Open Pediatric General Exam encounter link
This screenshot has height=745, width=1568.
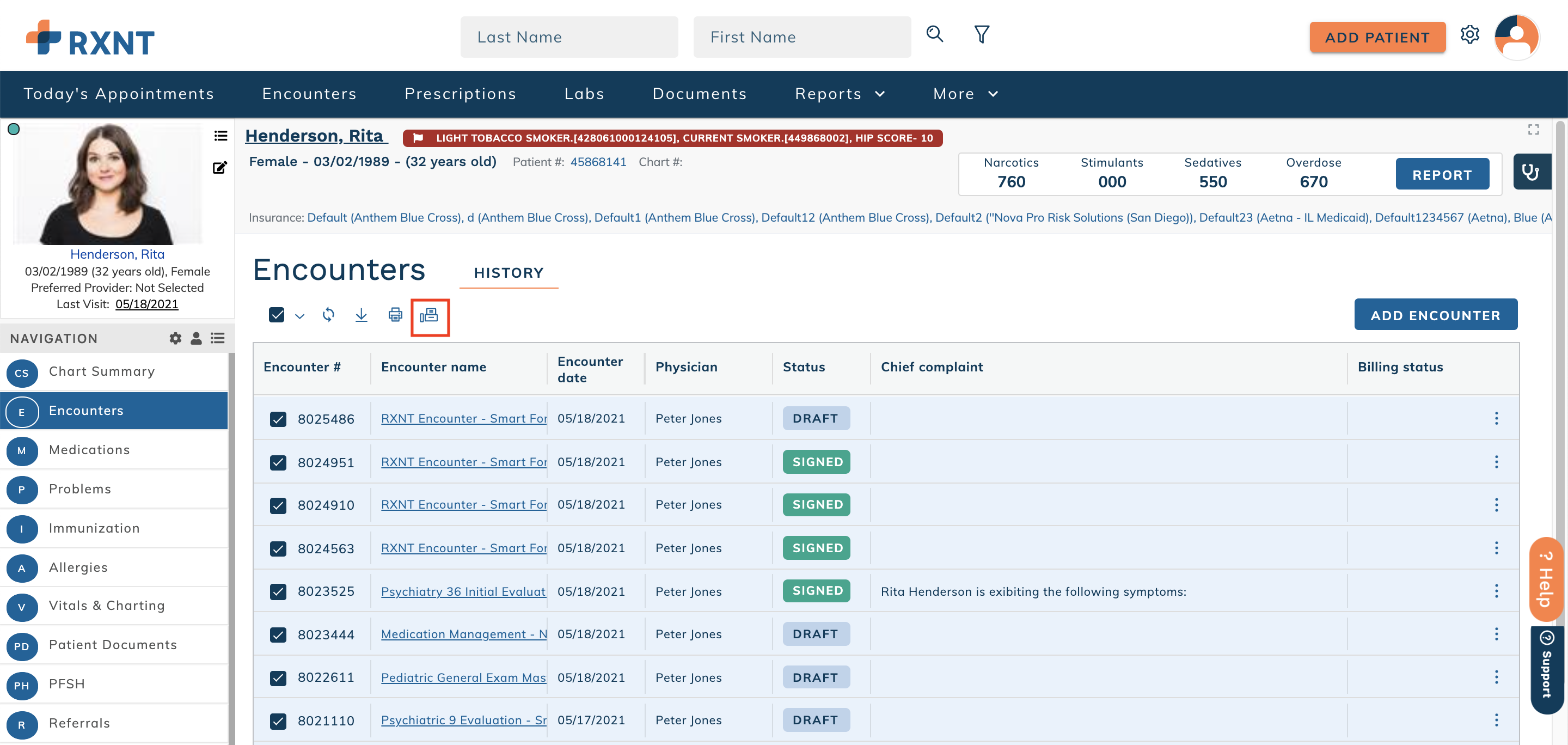(x=464, y=677)
